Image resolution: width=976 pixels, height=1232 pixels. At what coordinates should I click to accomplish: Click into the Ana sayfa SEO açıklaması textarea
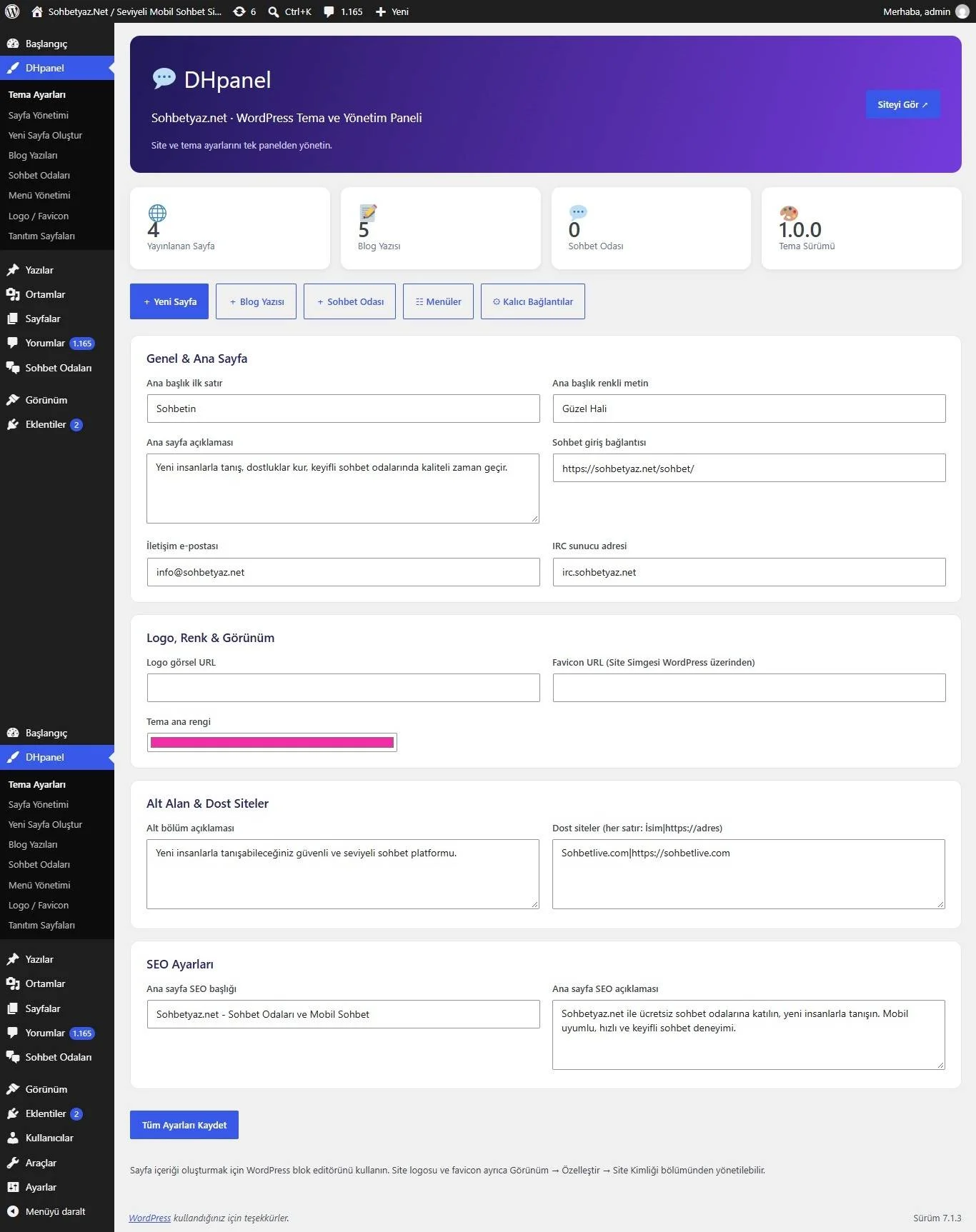point(749,1035)
